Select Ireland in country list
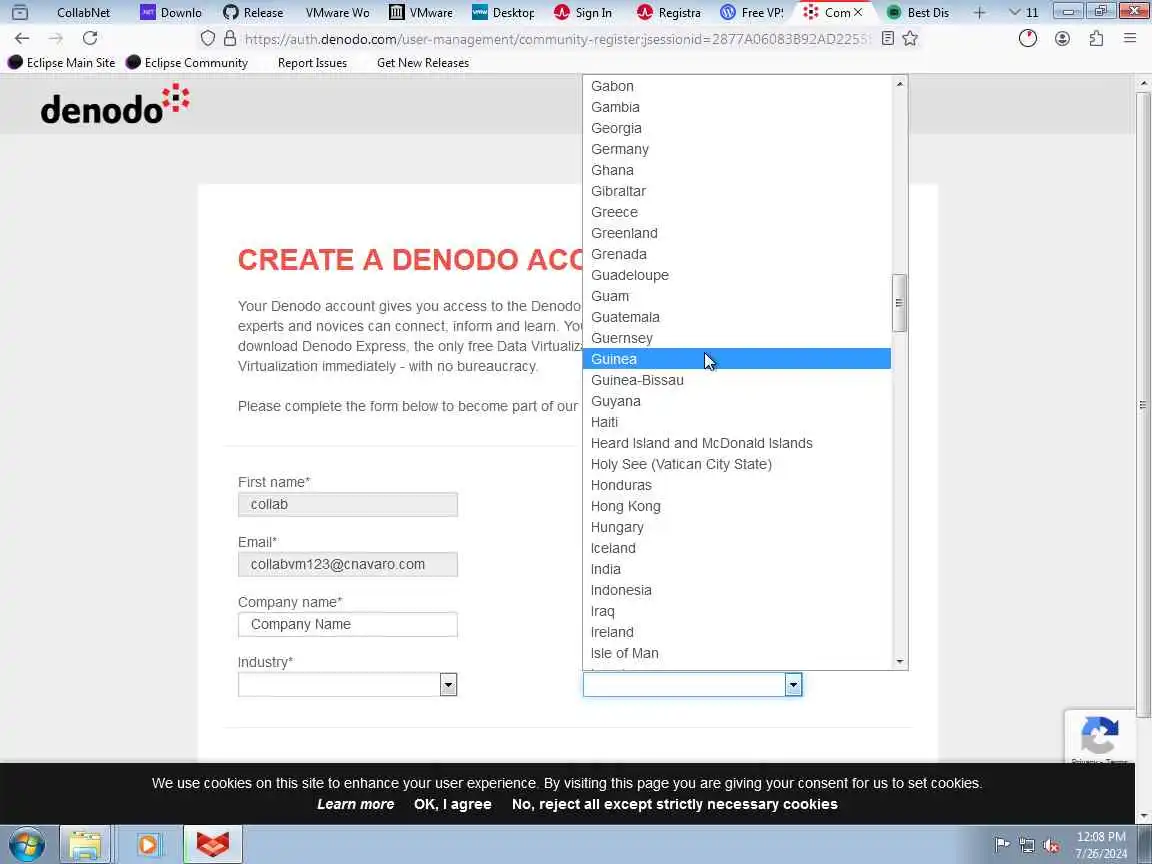 pyautogui.click(x=737, y=632)
